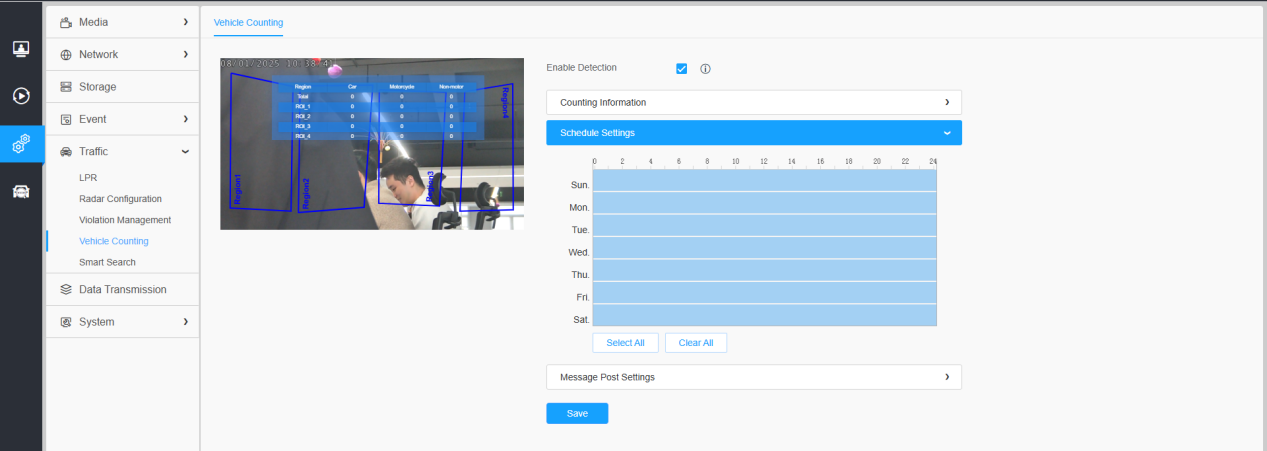Click the Wed. schedule timeline row
Screen dimensions: 1267x451
click(x=765, y=247)
